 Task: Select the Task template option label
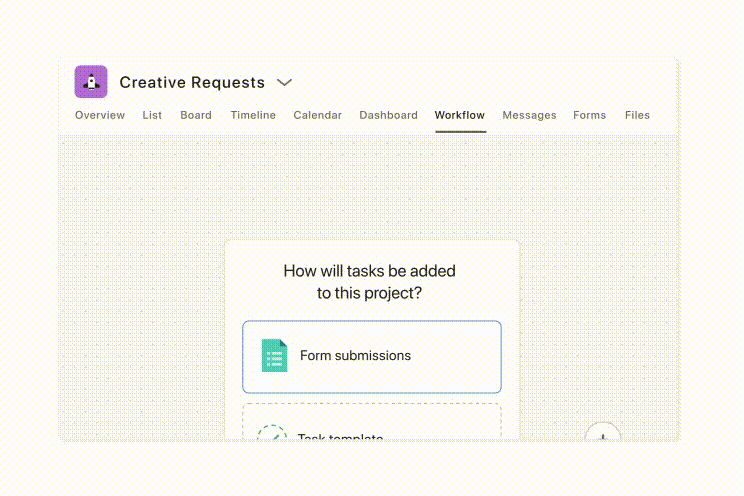point(341,436)
